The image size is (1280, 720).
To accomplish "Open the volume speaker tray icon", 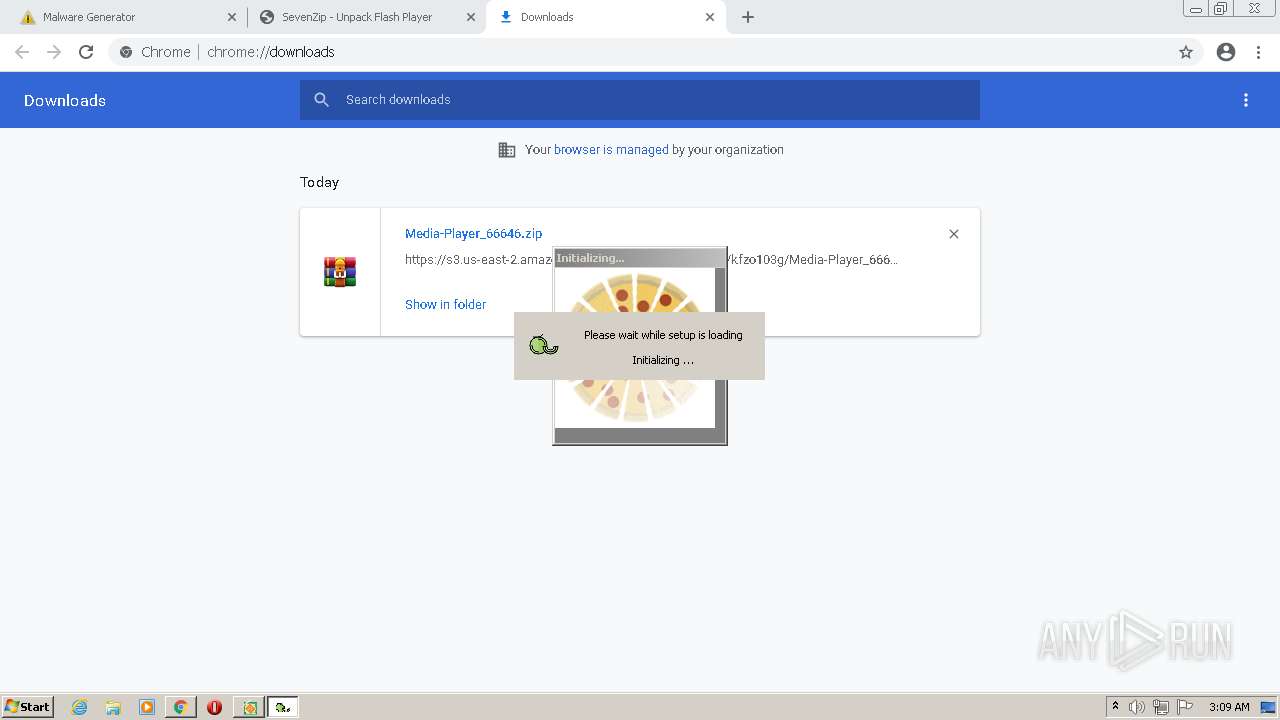I will click(1137, 707).
